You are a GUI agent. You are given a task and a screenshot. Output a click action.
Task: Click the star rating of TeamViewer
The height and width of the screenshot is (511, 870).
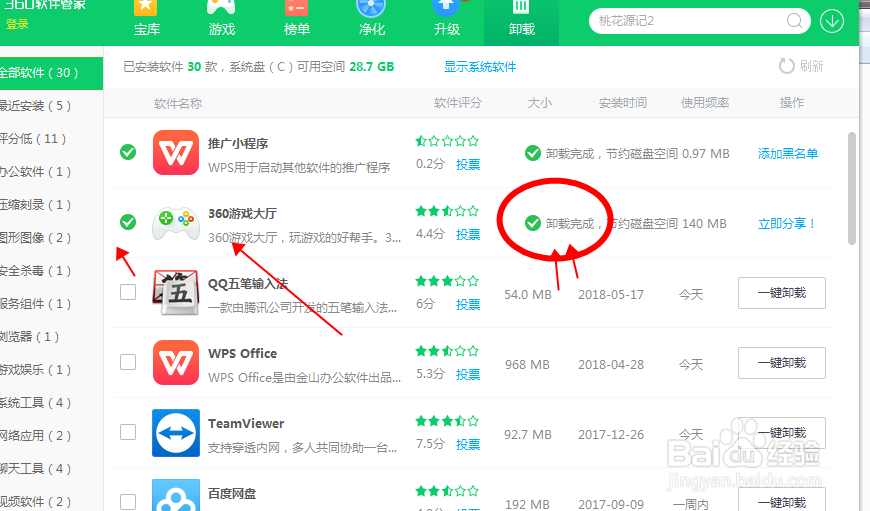pyautogui.click(x=447, y=421)
